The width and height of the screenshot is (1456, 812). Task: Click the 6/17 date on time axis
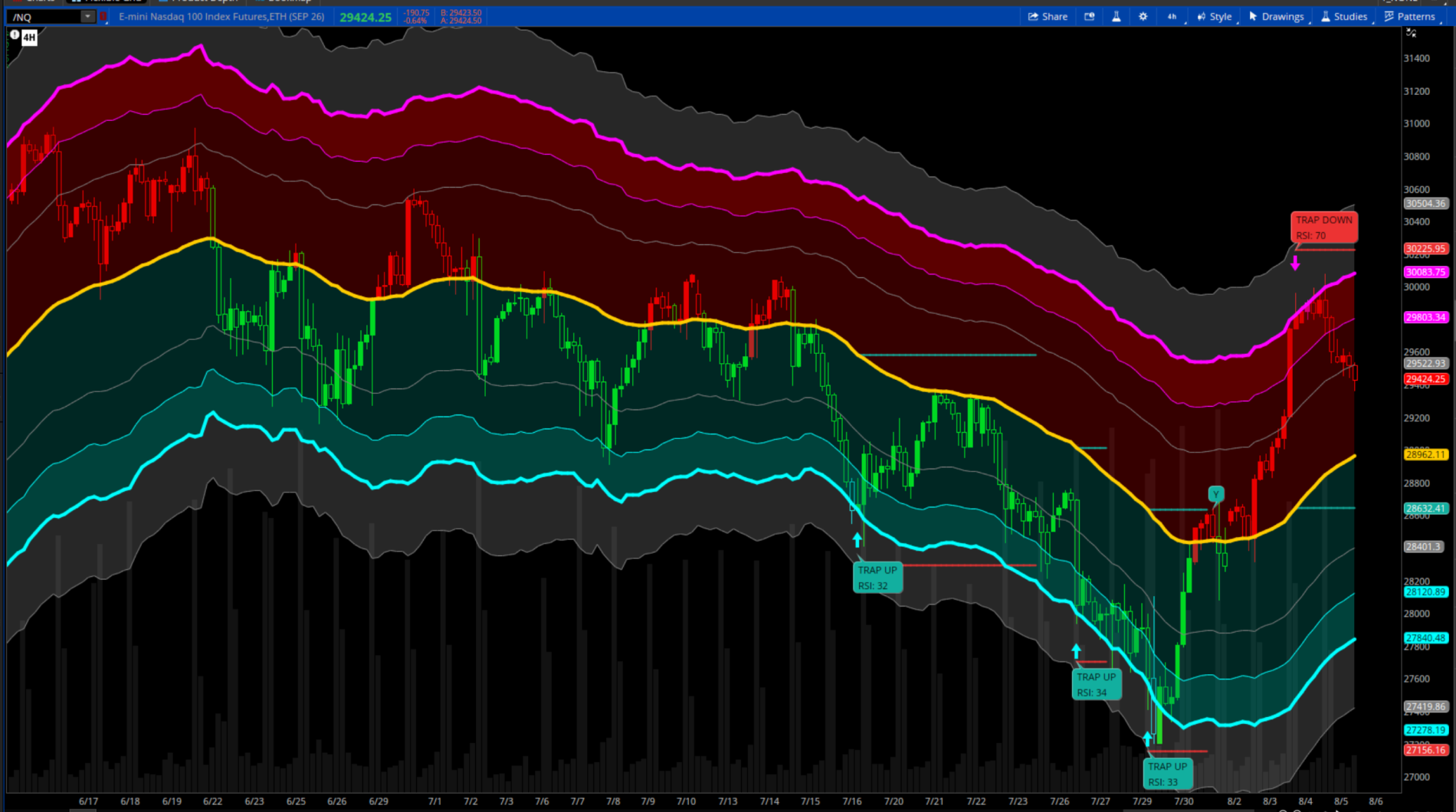[88, 801]
